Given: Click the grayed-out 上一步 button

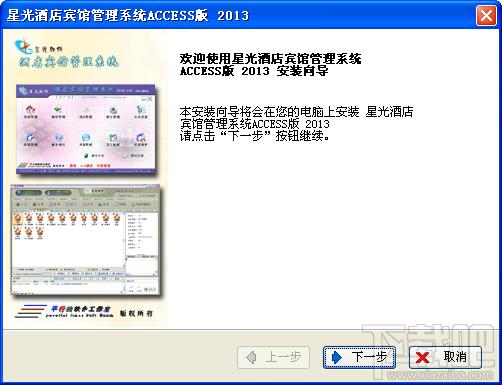Looking at the screenshot, I should (x=273, y=357).
